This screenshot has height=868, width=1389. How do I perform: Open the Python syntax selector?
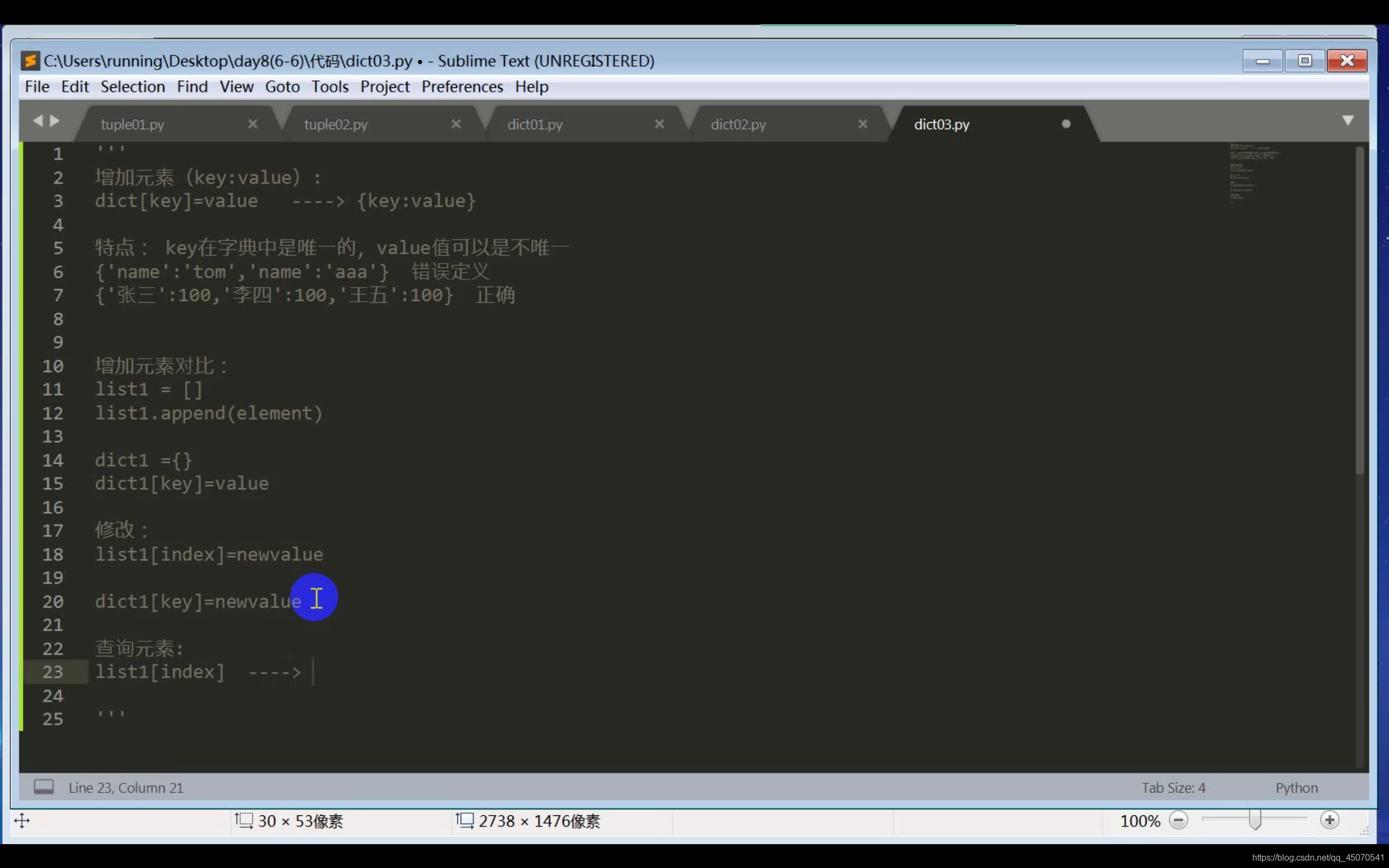[1296, 788]
